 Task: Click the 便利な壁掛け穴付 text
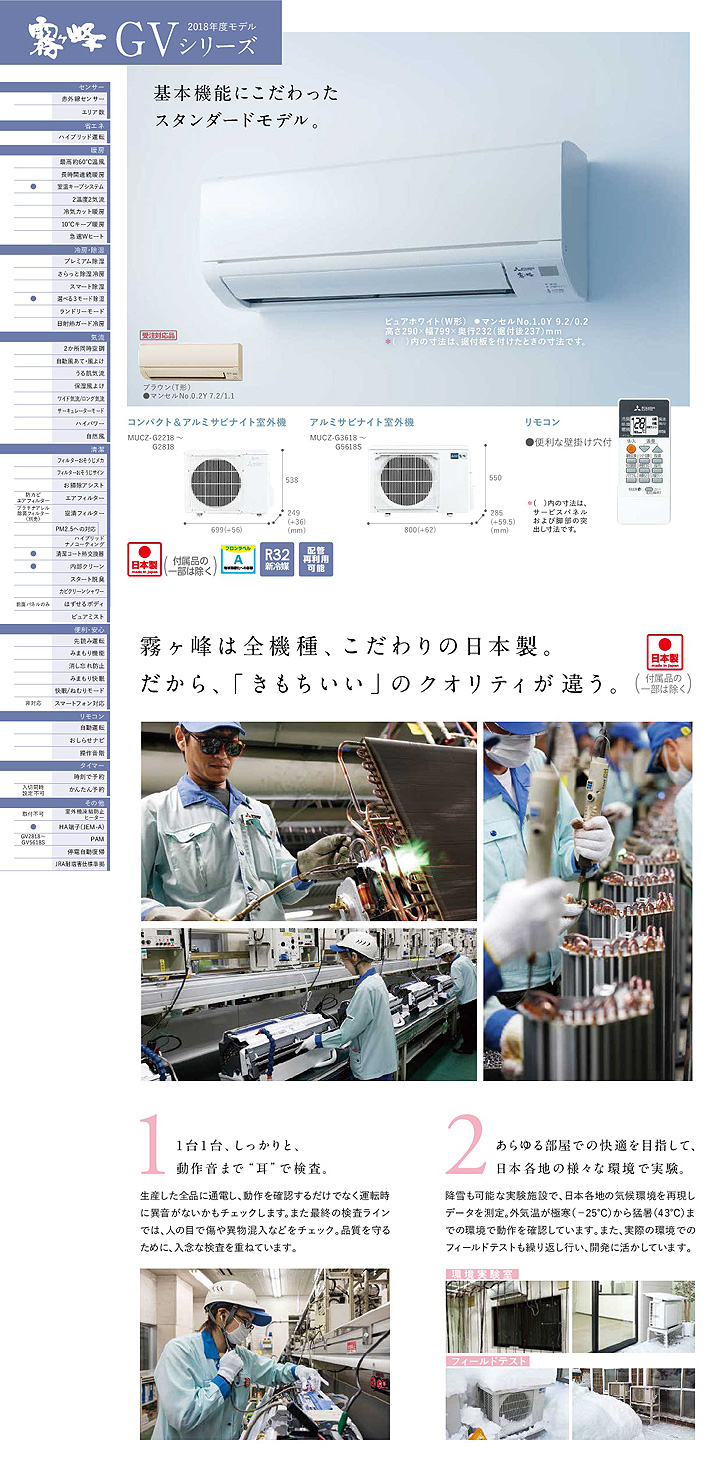coord(567,441)
